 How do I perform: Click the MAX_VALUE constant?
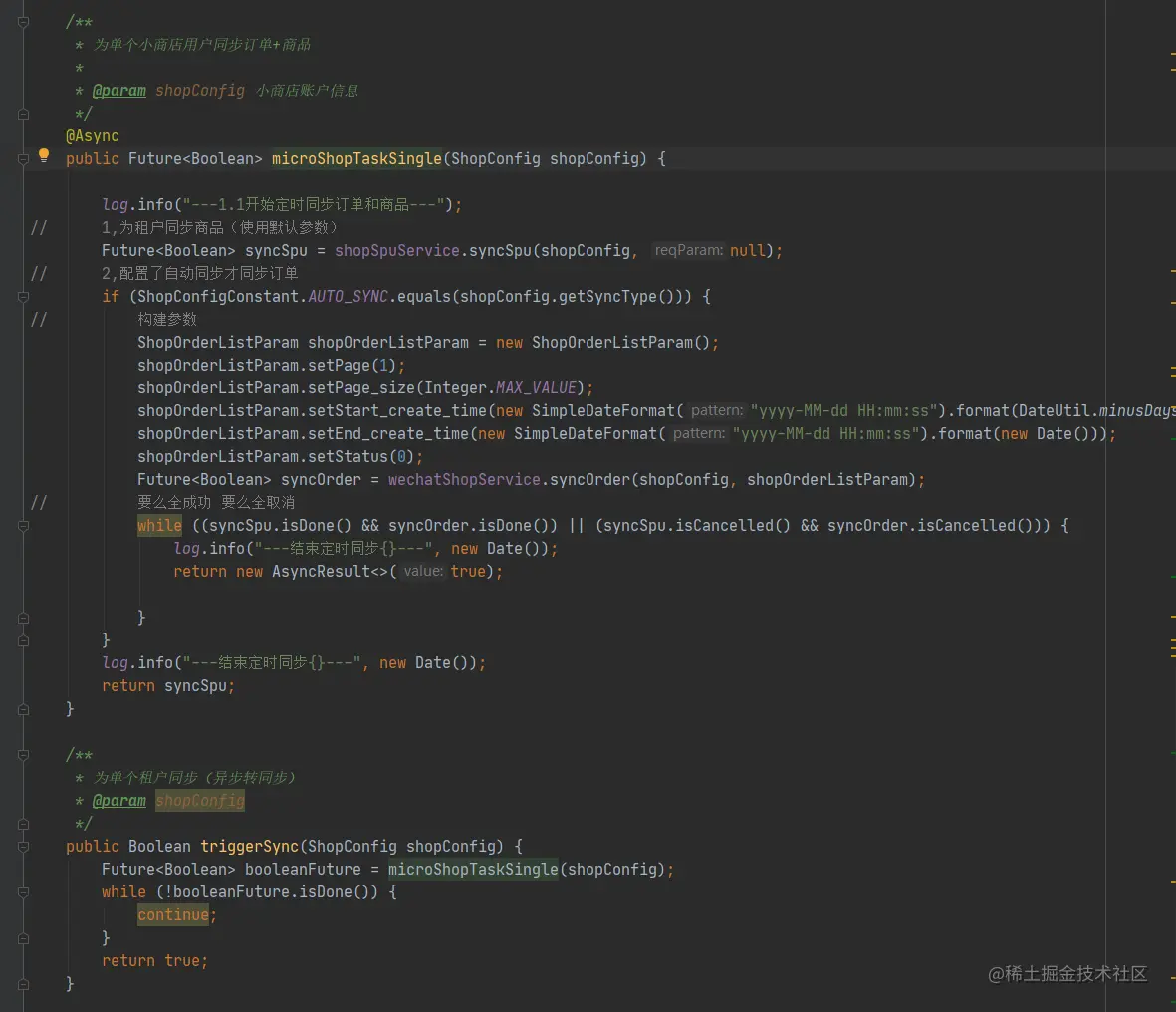pyautogui.click(x=536, y=387)
